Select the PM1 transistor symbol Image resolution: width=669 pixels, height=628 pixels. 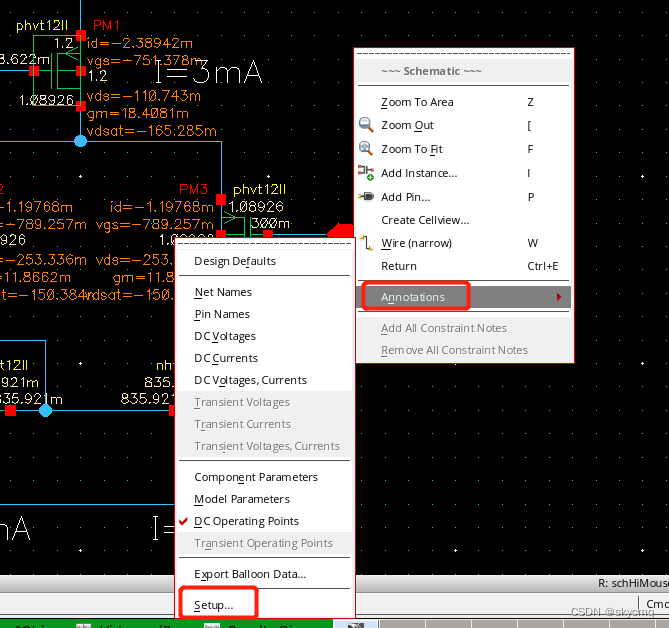[x=57, y=70]
